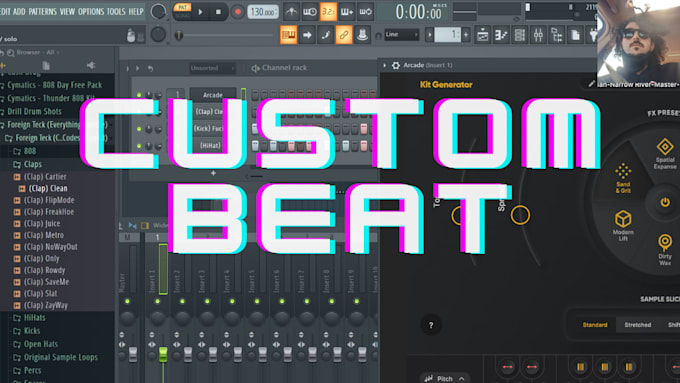Select the Sand & Grit FX preset
Screen dimensions: 680x383
click(623, 178)
